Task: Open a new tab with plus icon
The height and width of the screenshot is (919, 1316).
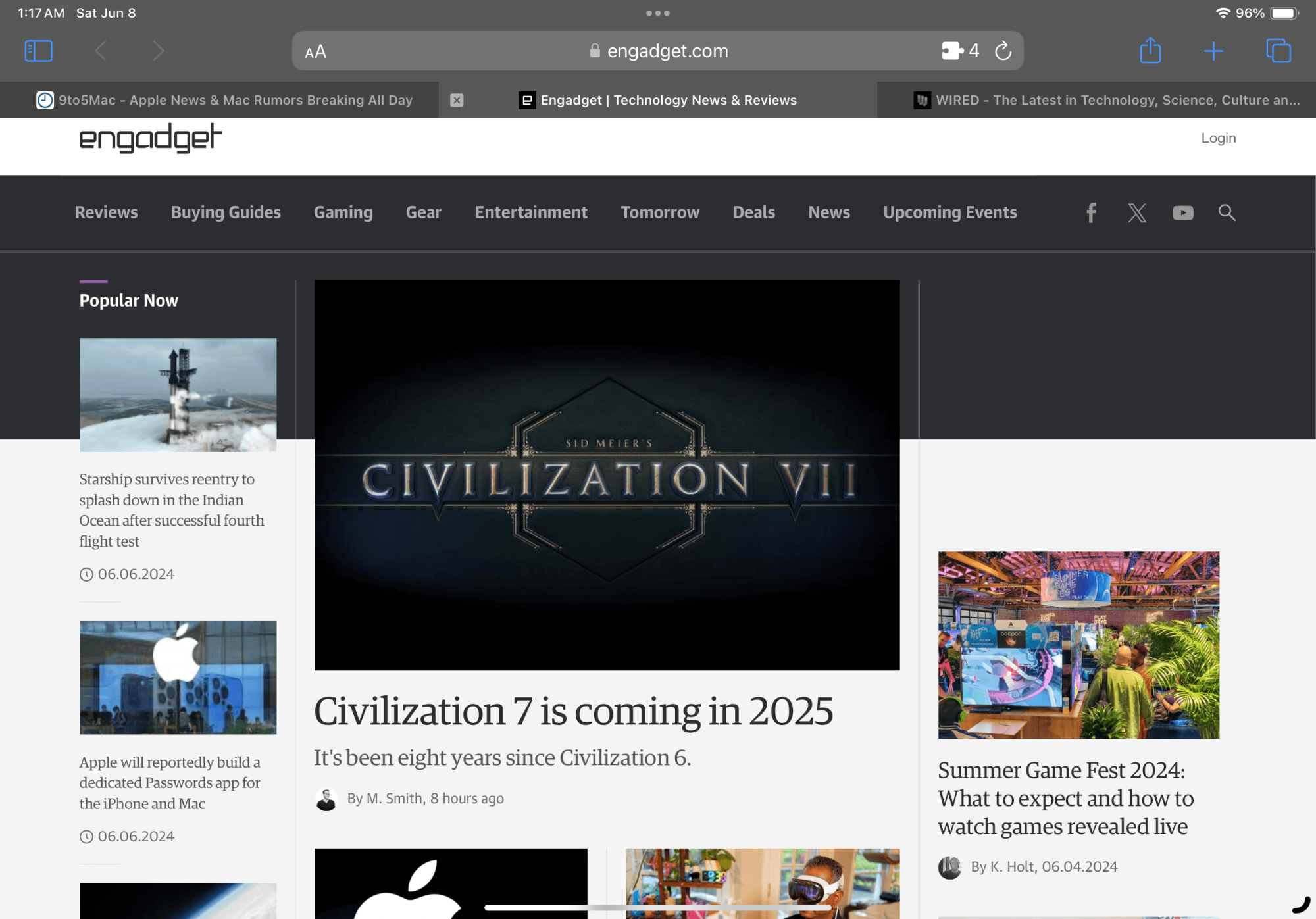Action: click(1213, 51)
